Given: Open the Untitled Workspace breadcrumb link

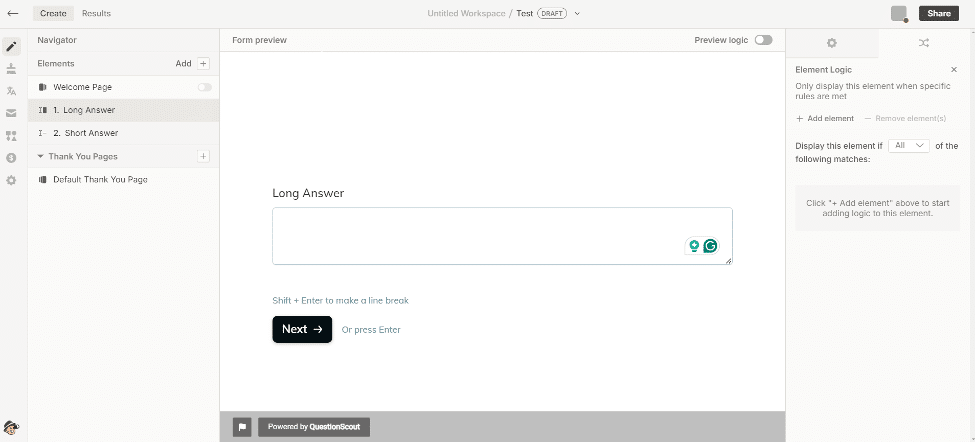Looking at the screenshot, I should (466, 14).
